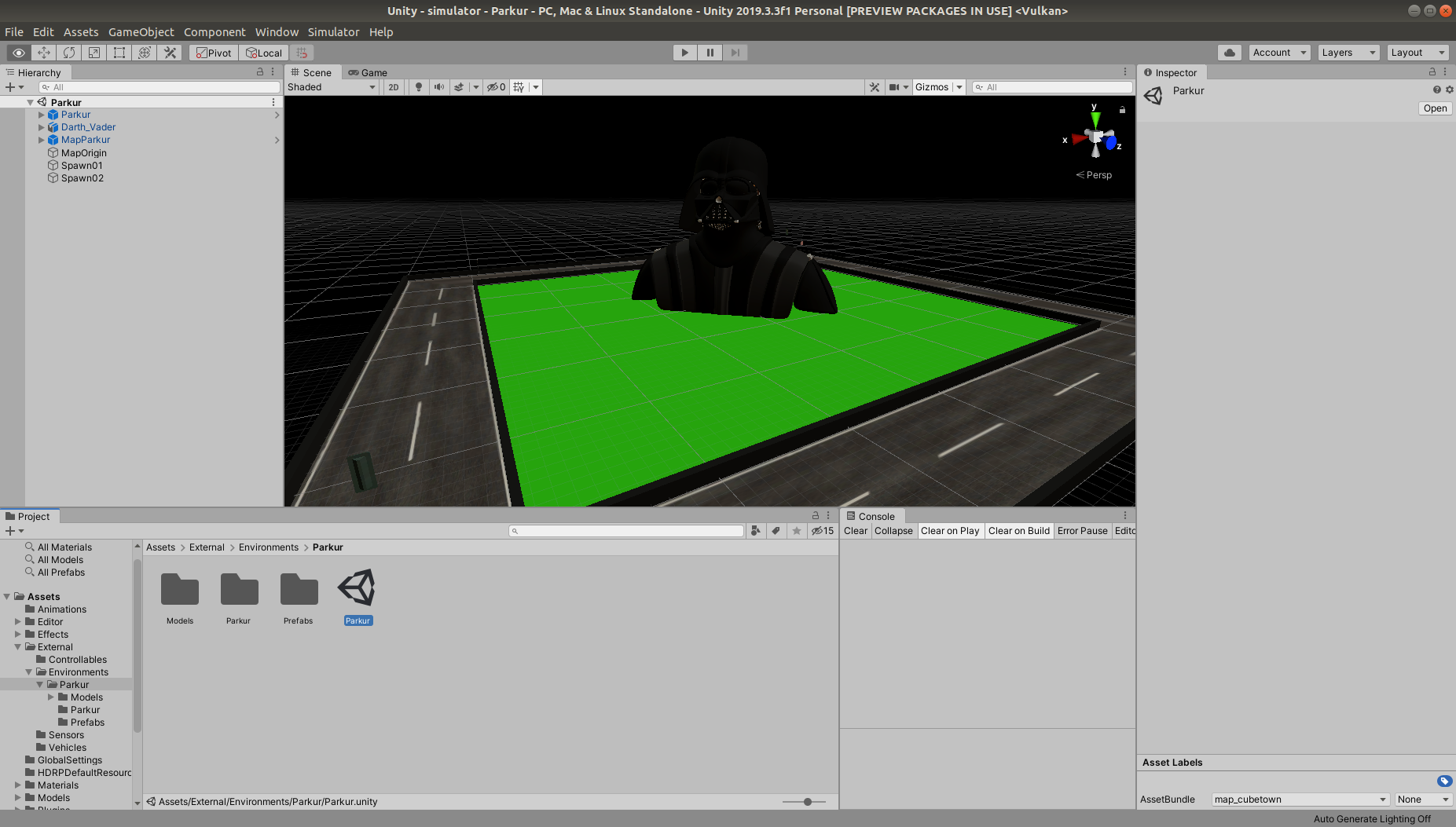Click the Step frame button
The width and height of the screenshot is (1456, 827).
tap(735, 53)
